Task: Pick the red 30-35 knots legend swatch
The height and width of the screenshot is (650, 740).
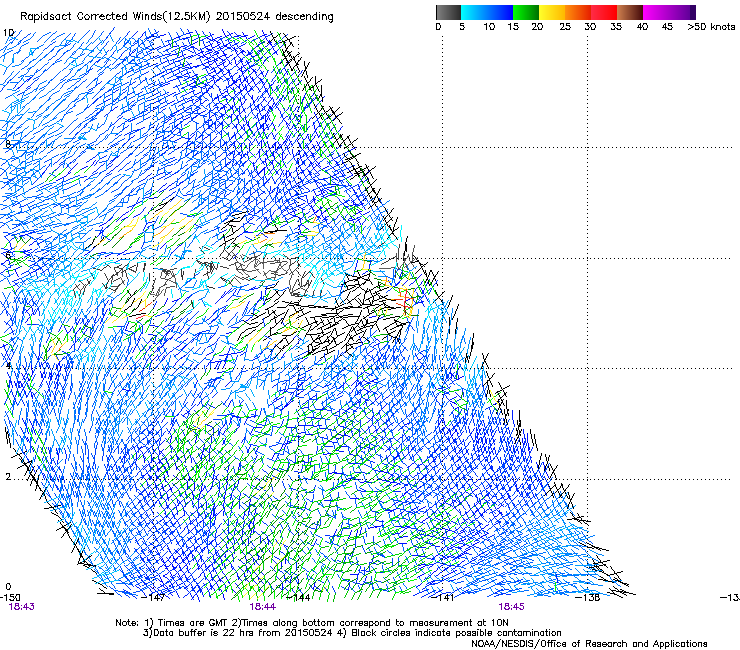Action: 604,12
